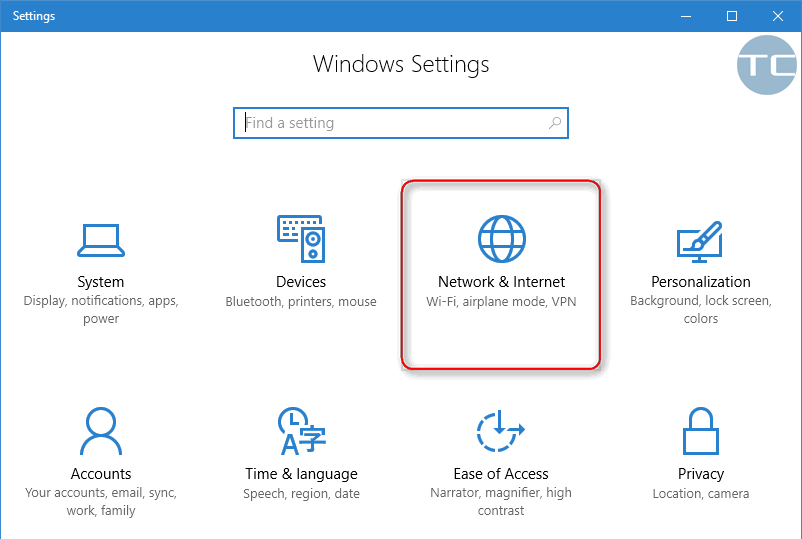Click 'Location, camera' description
The width and height of the screenshot is (802, 539).
(x=701, y=494)
